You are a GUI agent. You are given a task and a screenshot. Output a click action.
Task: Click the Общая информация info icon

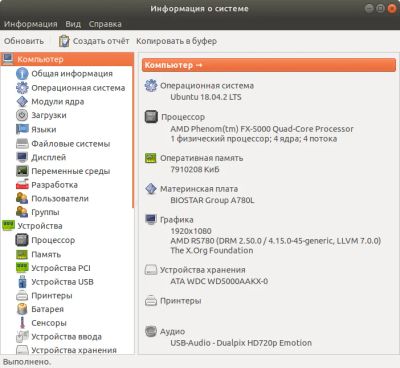pyautogui.click(x=22, y=73)
